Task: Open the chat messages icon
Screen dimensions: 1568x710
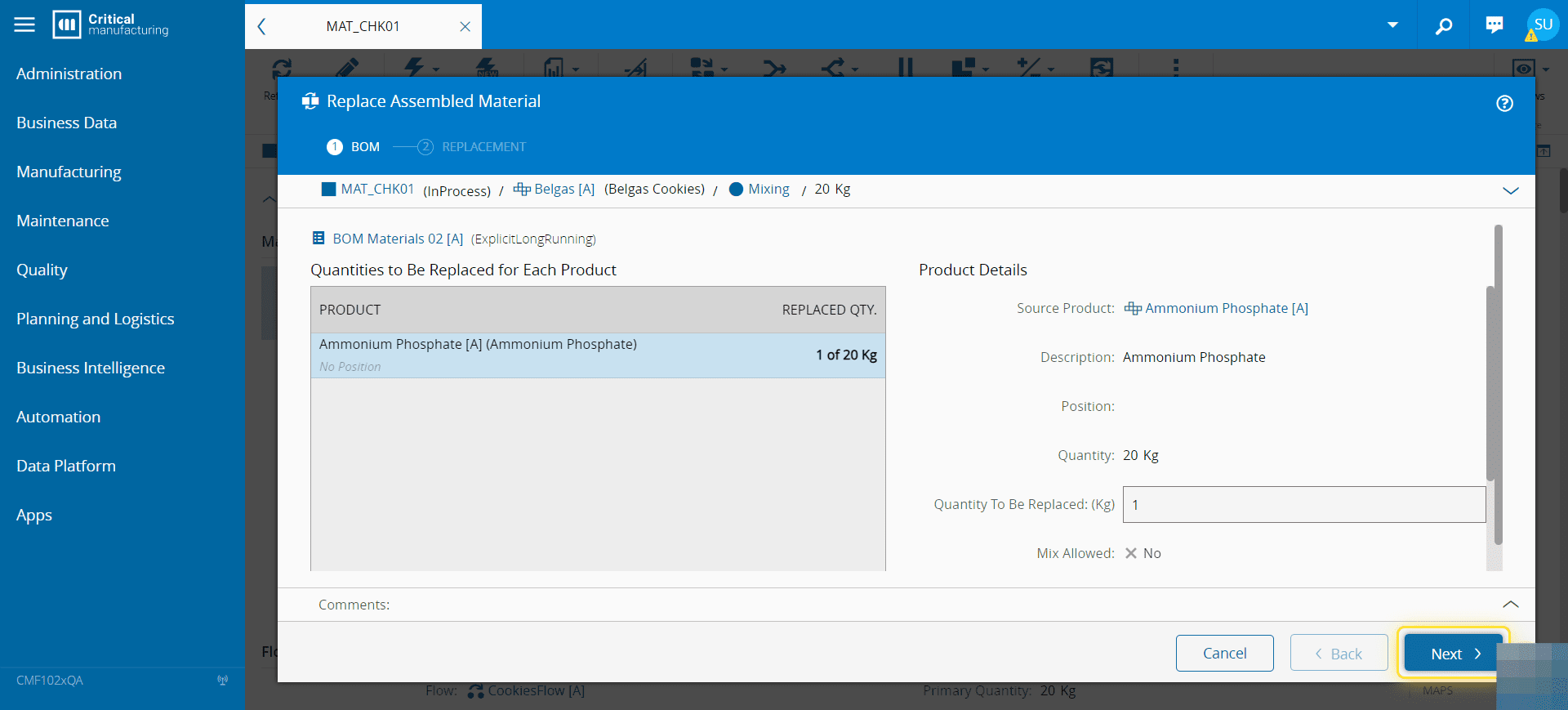Action: click(x=1494, y=25)
